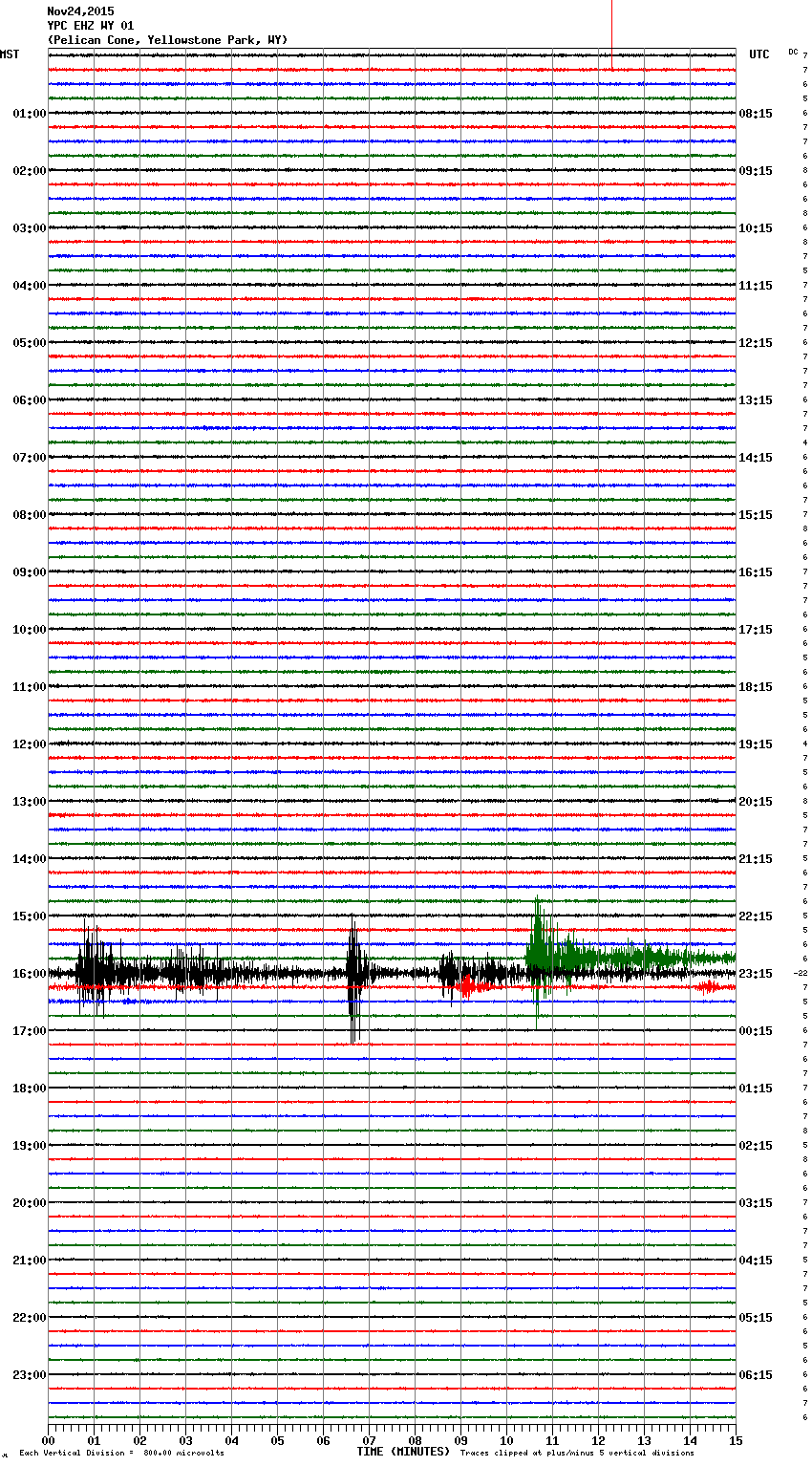Click the 03:15 UTC time label
The height and width of the screenshot is (1466, 812).
756,1203
